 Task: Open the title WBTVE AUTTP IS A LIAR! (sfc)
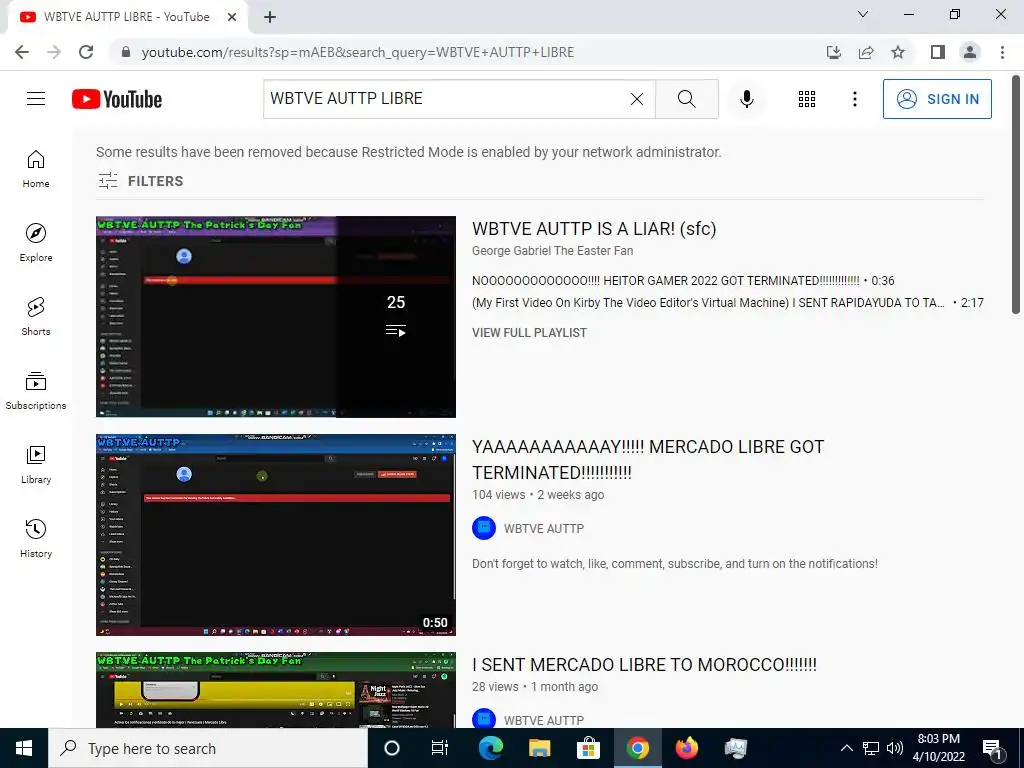(594, 229)
